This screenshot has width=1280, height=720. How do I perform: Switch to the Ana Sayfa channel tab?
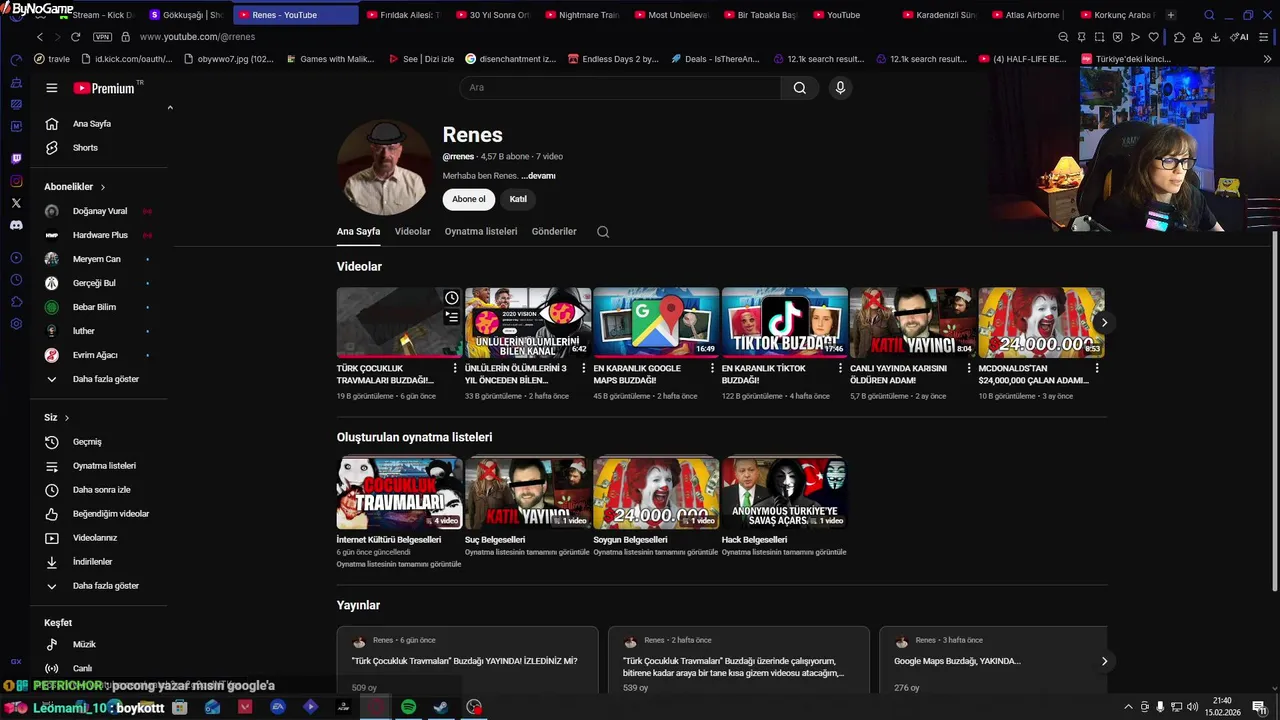point(358,232)
